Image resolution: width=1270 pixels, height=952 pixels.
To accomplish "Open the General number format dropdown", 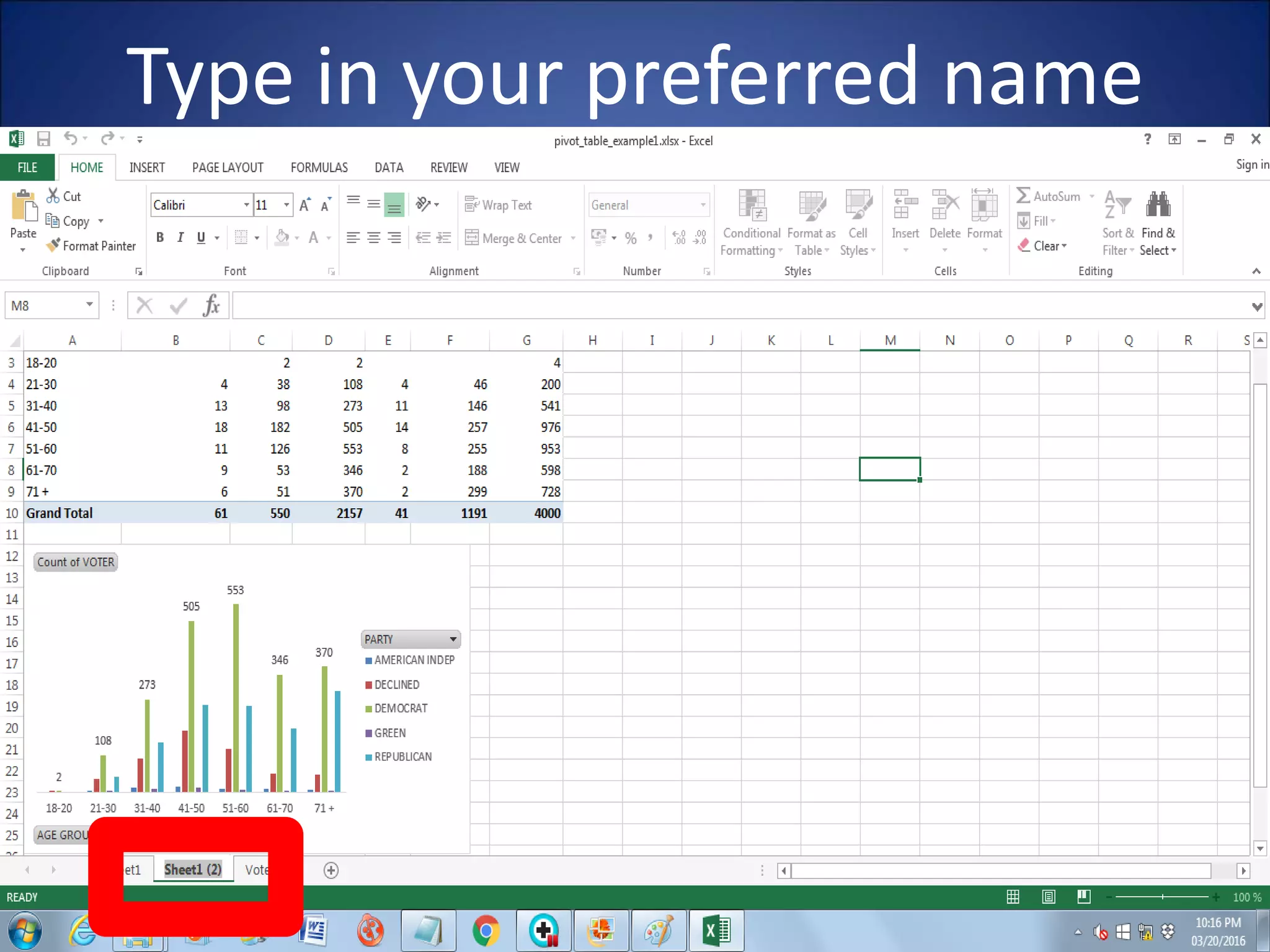I will click(703, 205).
